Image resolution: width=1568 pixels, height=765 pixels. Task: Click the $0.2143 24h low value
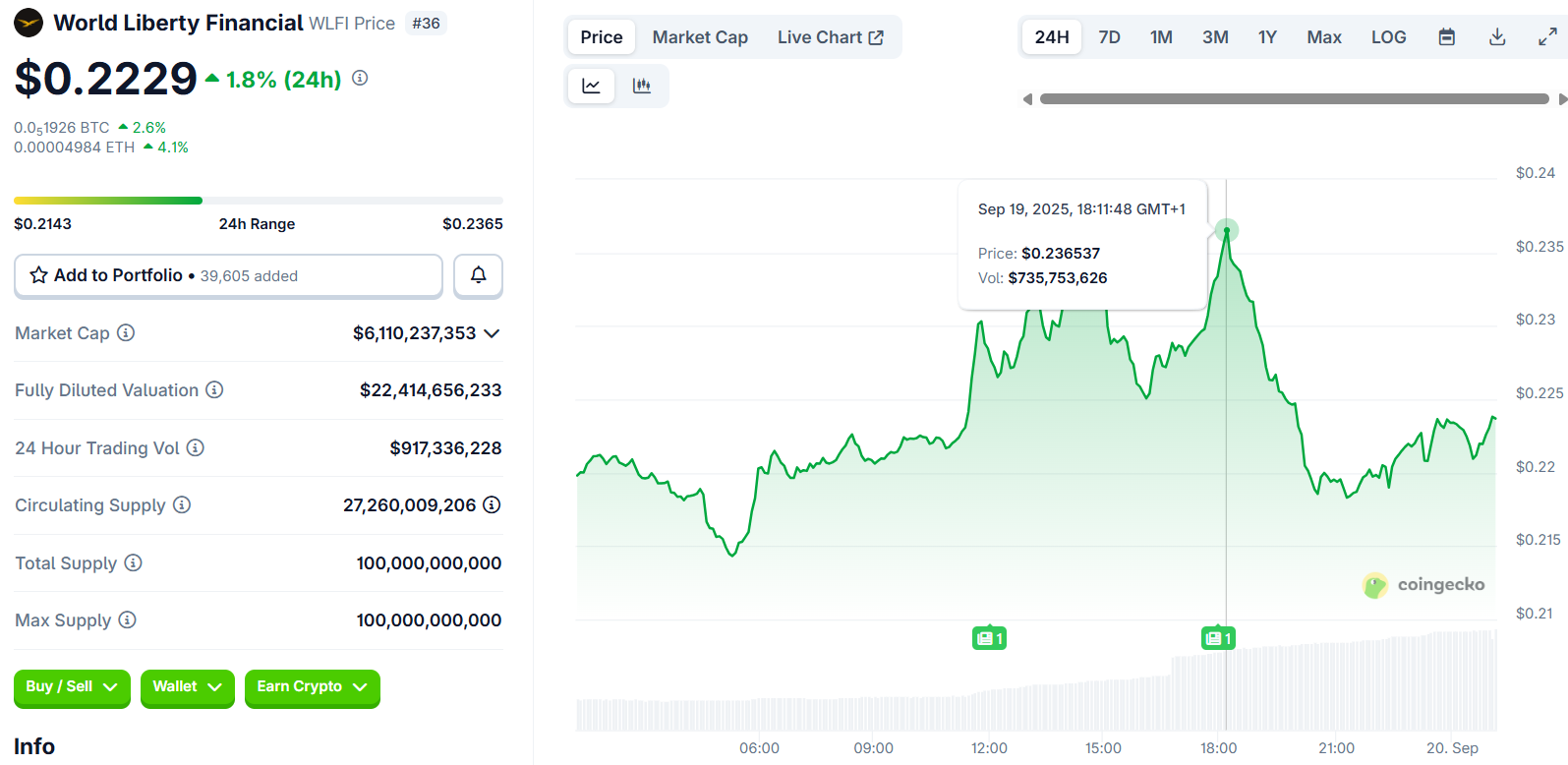(x=42, y=224)
